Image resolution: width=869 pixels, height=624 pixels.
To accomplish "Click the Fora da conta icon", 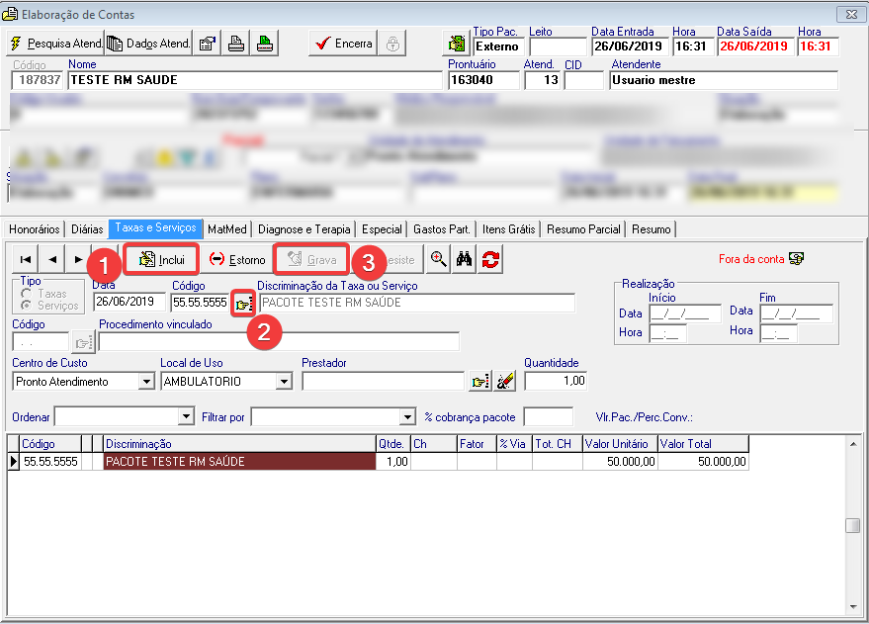I will pos(796,258).
